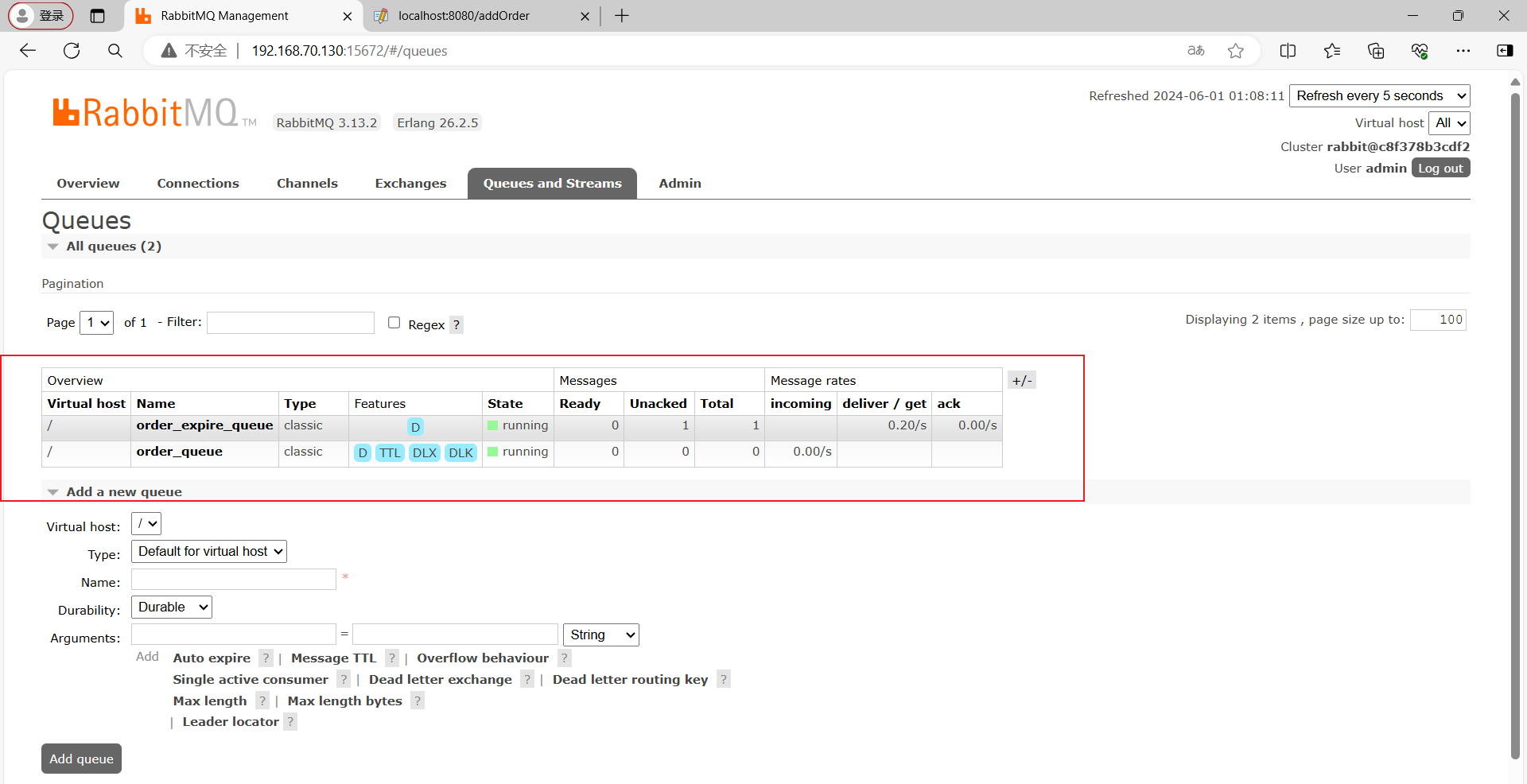Add page to favorites star icon
1527x784 pixels.
[x=1235, y=51]
